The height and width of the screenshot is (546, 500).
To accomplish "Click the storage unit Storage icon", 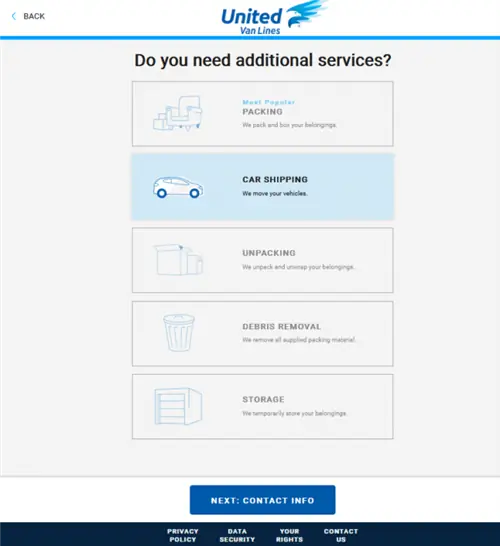I will (x=178, y=406).
